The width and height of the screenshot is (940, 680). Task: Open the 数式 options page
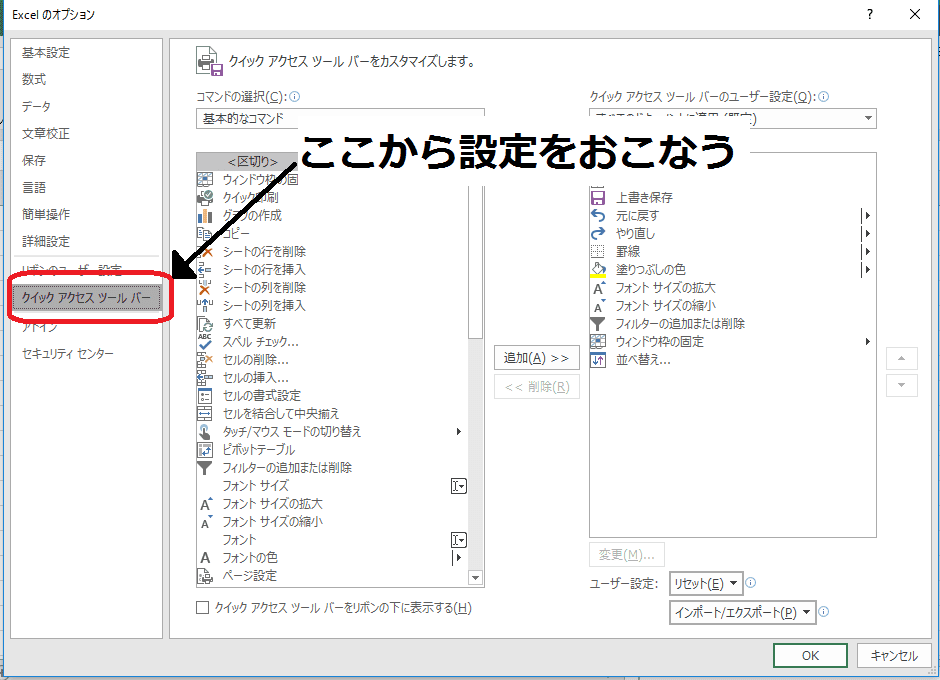(34, 79)
